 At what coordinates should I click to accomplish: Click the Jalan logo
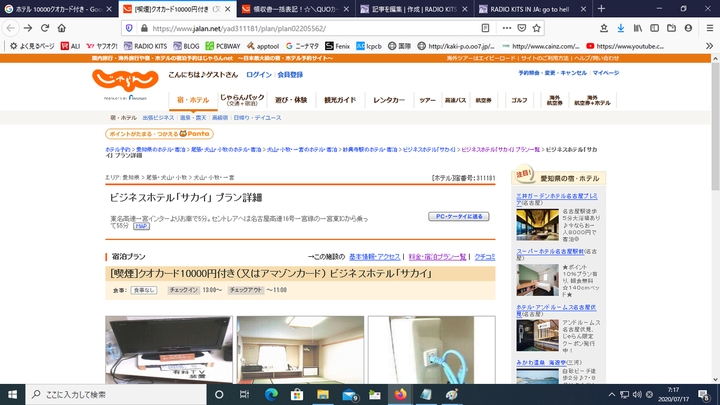(x=125, y=81)
